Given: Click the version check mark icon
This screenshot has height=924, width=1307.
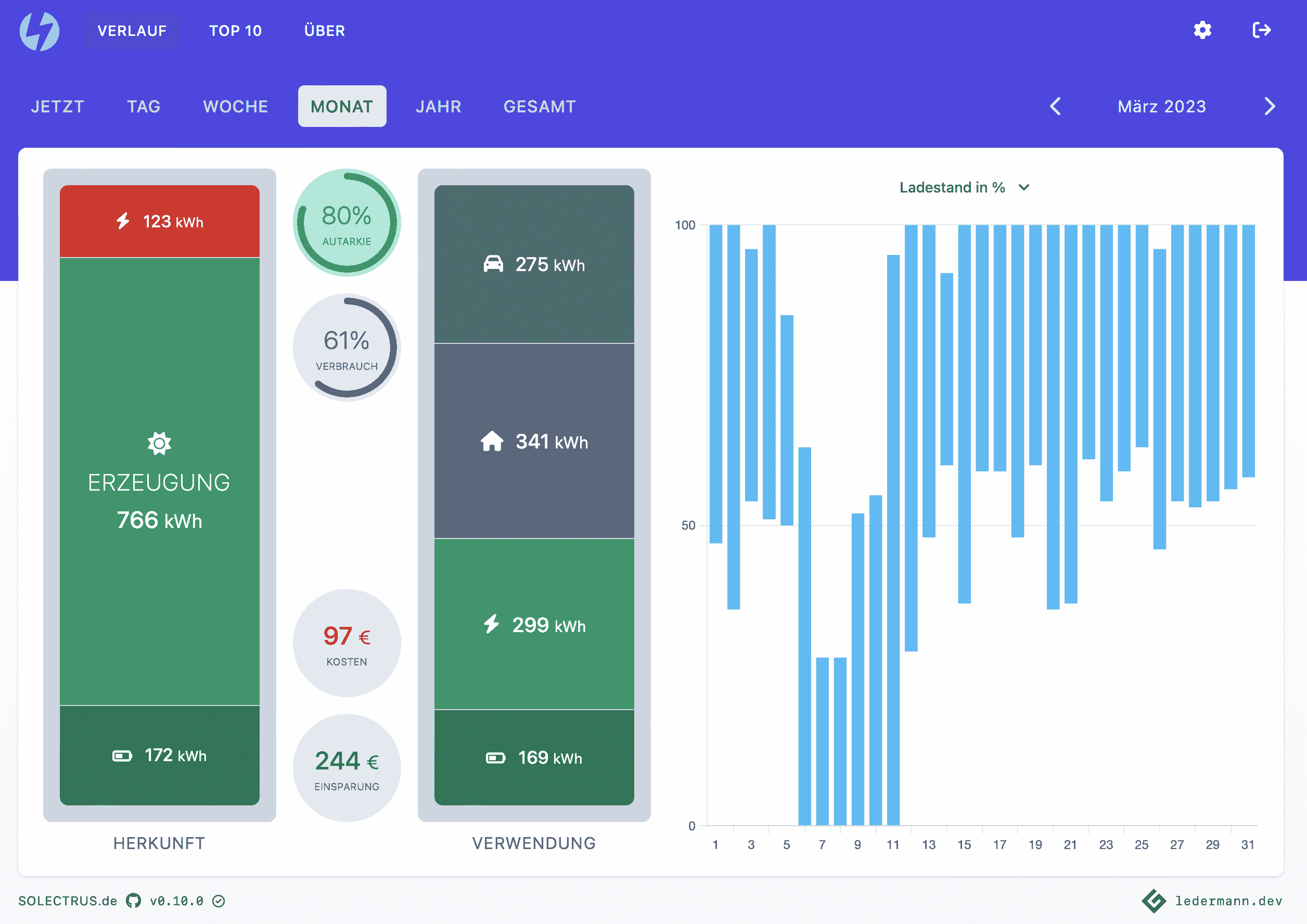Looking at the screenshot, I should point(219,901).
